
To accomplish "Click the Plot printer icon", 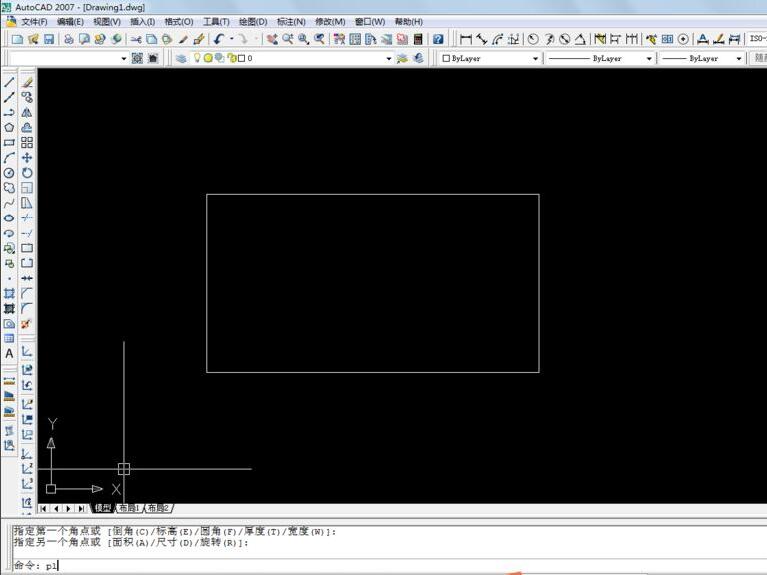I will 69,39.
